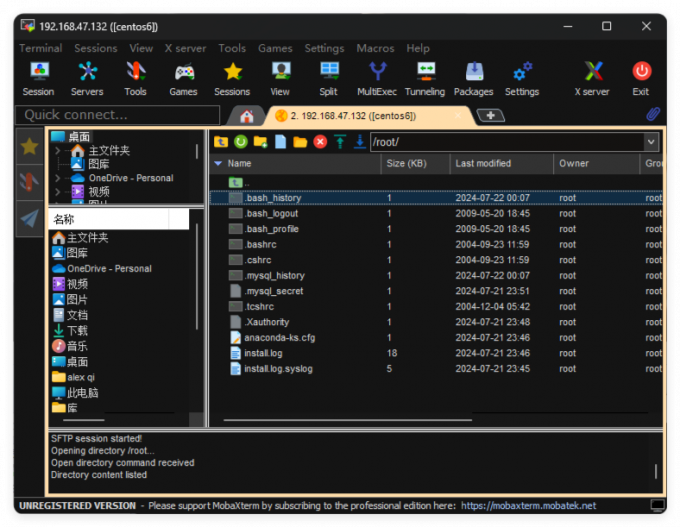The image size is (680, 527).
Task: Focus the Quick connect field
Action: point(118,115)
